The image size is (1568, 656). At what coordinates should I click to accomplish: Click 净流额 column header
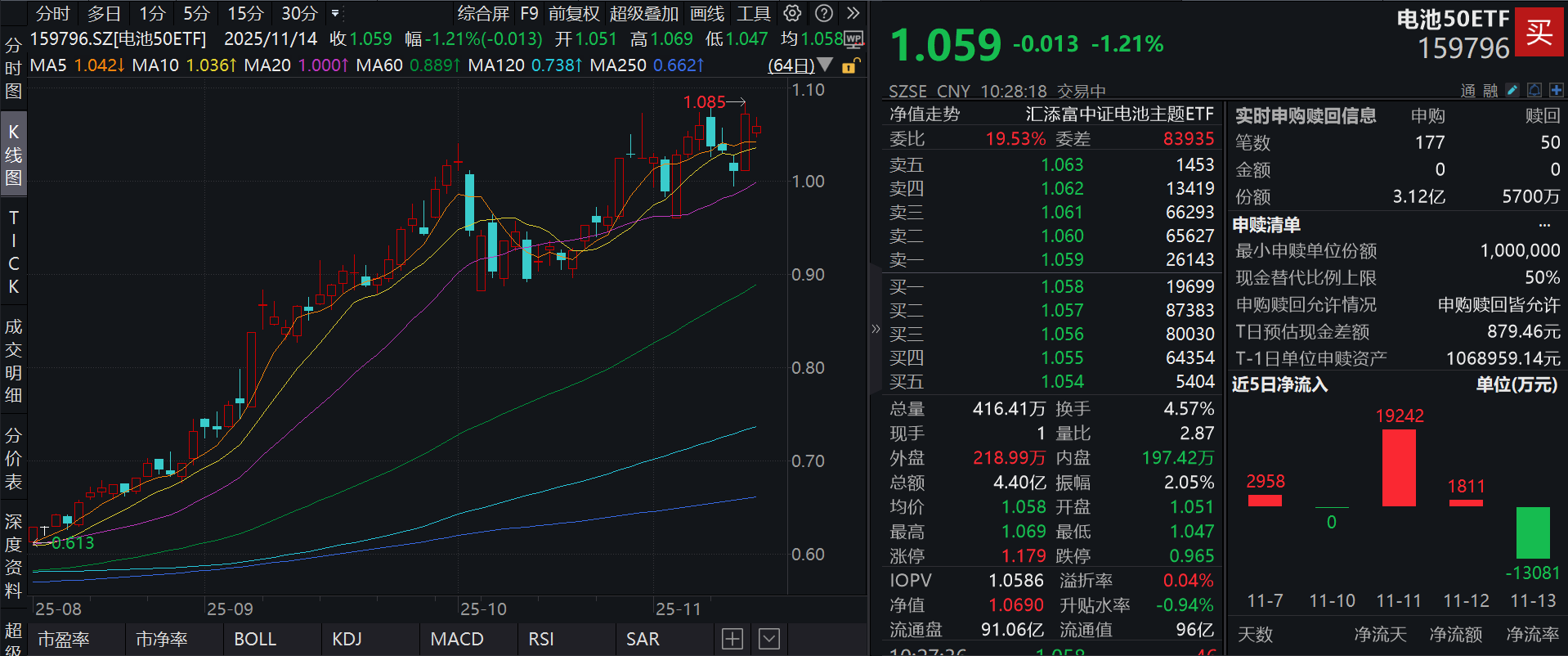pyautogui.click(x=1455, y=635)
